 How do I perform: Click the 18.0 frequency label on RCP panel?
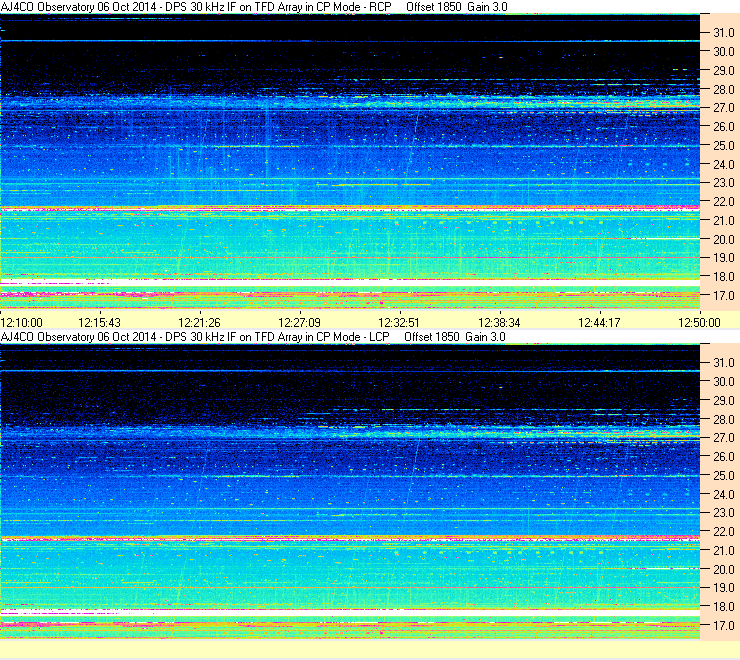click(x=724, y=277)
